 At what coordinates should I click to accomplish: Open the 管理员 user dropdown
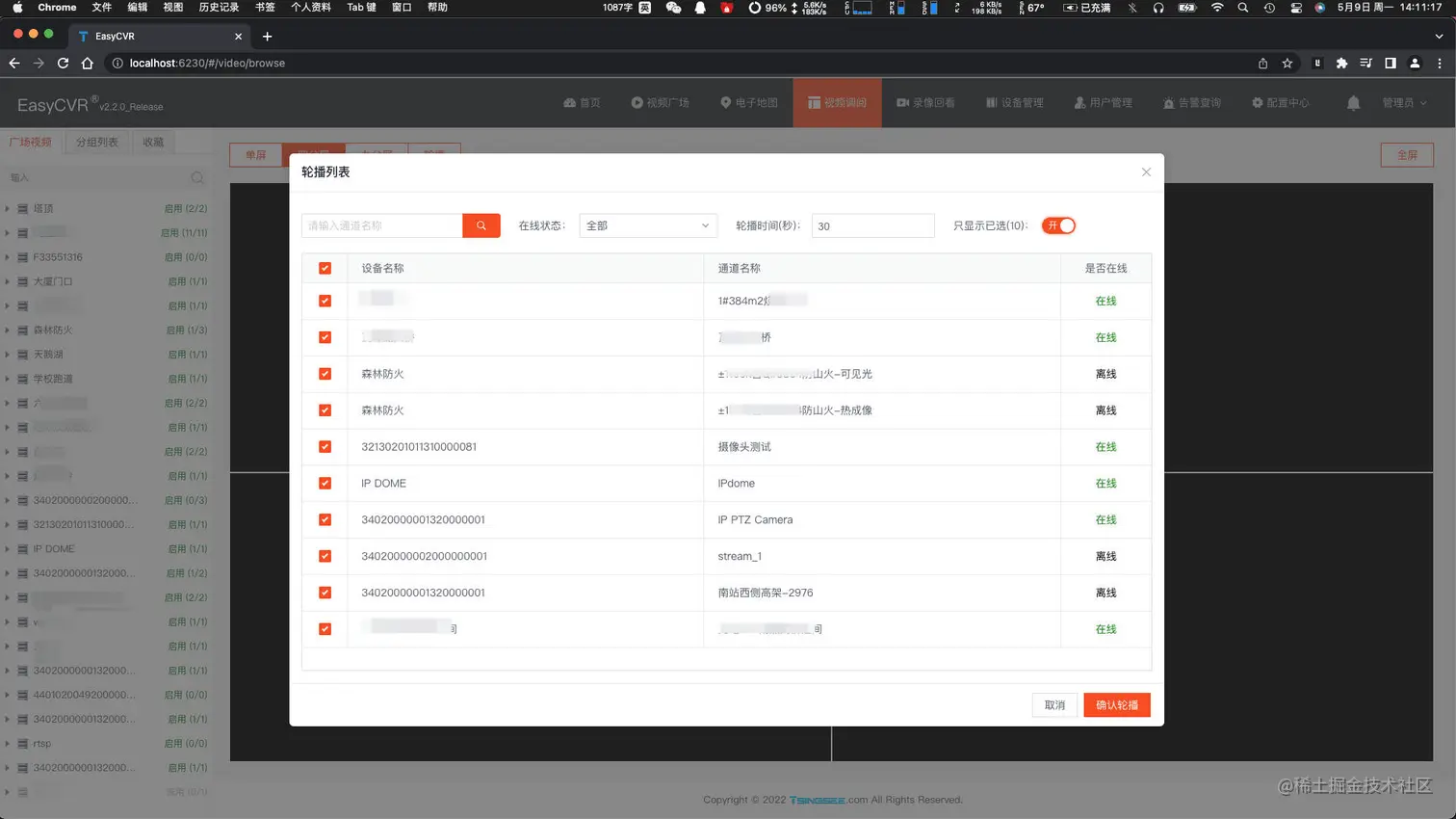point(1404,103)
